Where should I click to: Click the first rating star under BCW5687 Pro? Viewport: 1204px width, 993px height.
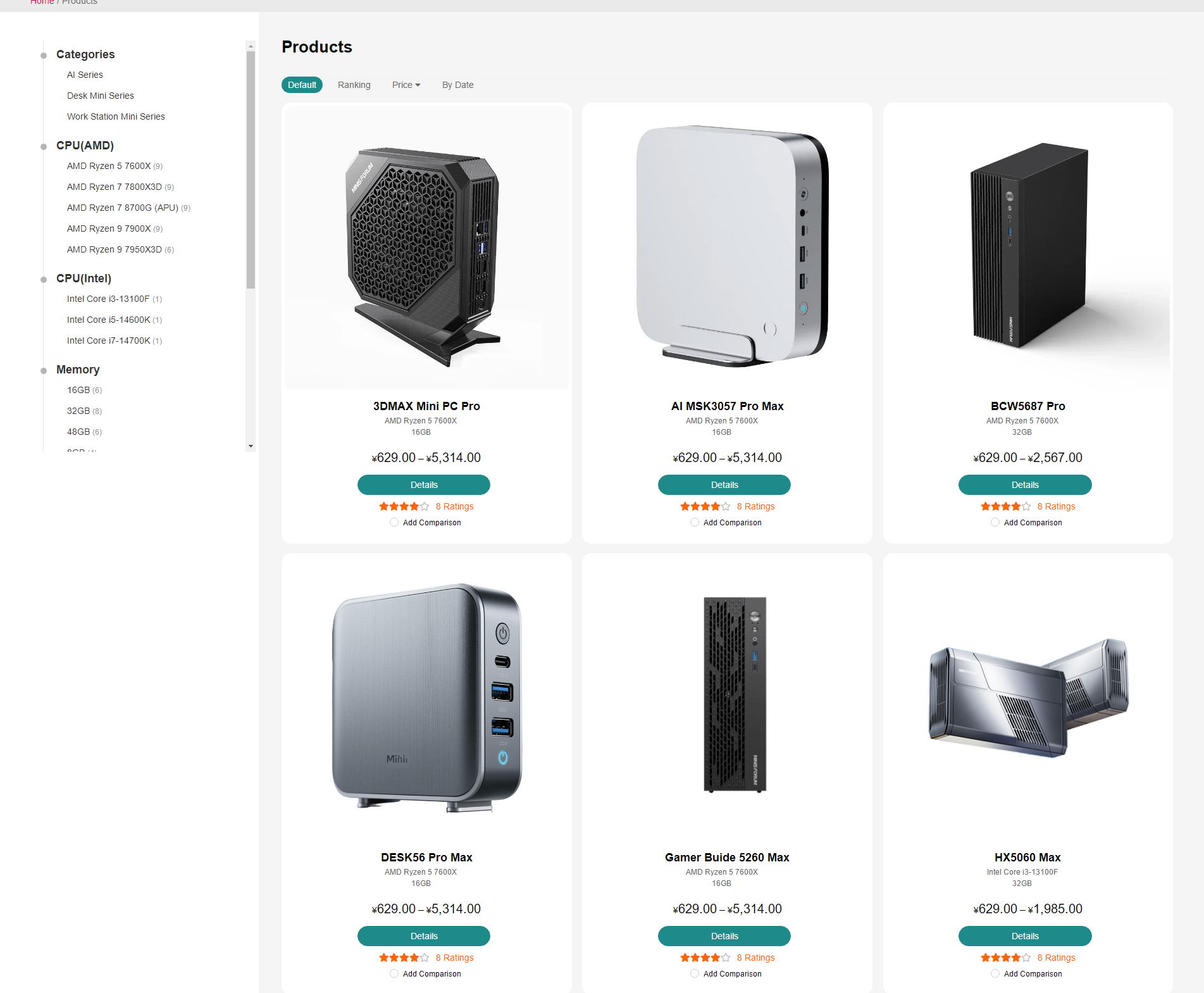(984, 506)
